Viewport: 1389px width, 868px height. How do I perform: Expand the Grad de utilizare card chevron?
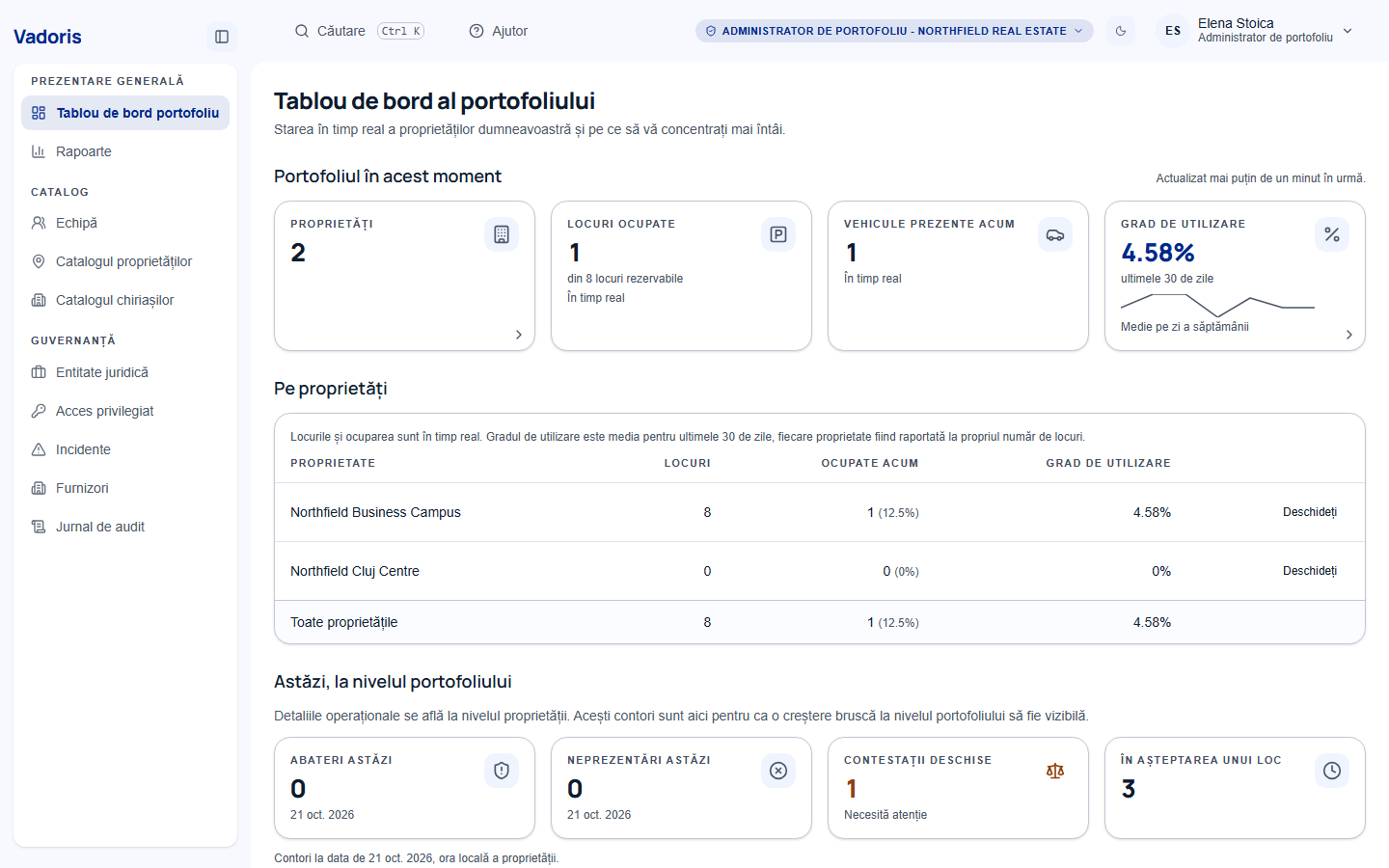click(1349, 335)
